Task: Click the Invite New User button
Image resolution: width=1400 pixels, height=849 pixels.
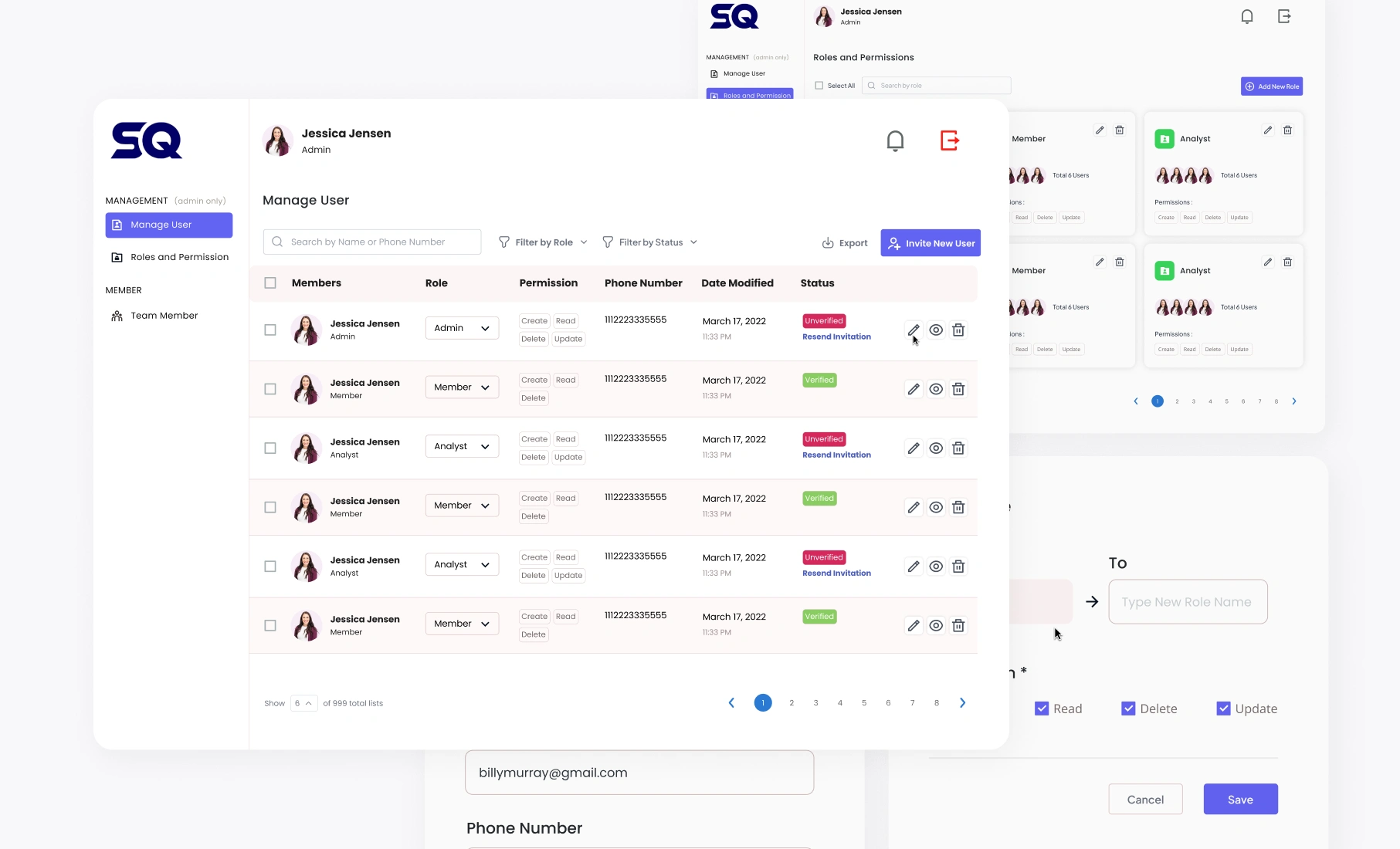Action: pyautogui.click(x=931, y=243)
